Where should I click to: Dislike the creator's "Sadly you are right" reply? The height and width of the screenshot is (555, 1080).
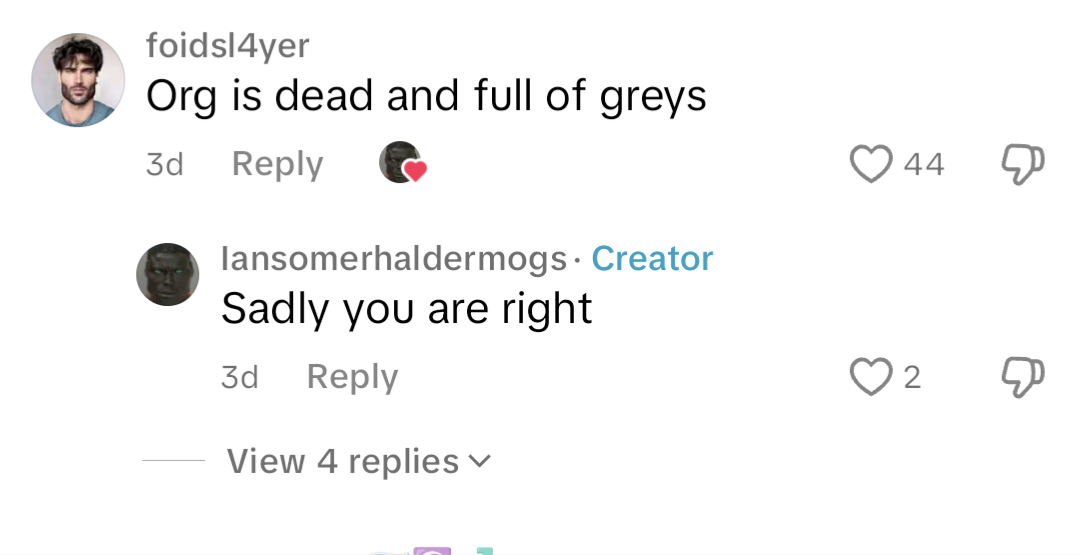click(x=1023, y=377)
